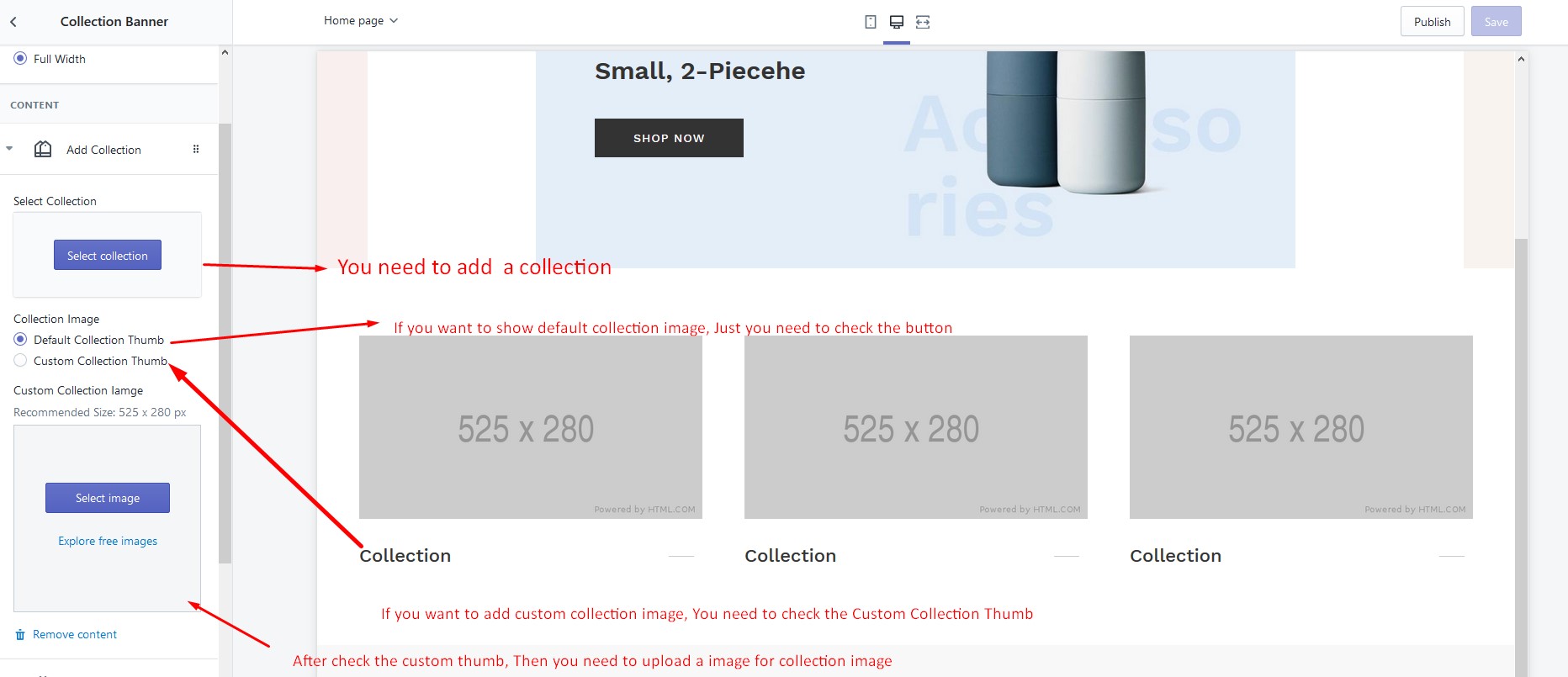The height and width of the screenshot is (677, 1568).
Task: Switch to fullscreen width preview icon
Action: click(x=923, y=22)
